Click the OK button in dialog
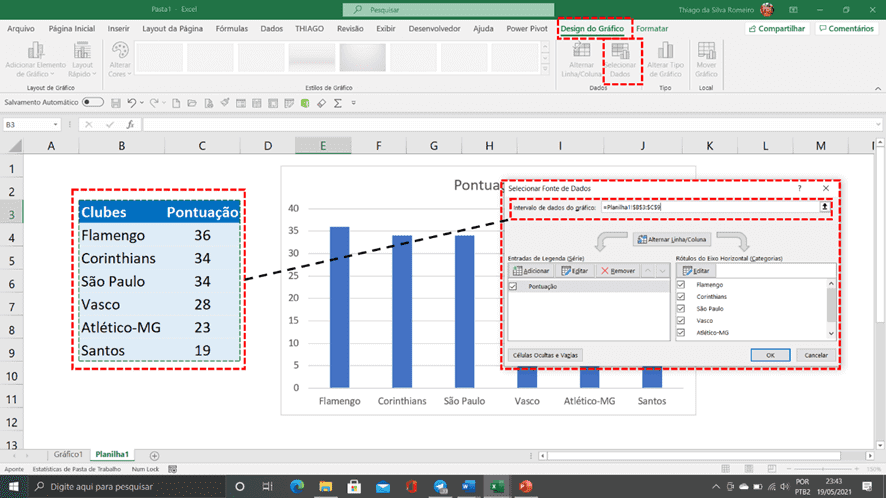This screenshot has height=498, width=886. [x=770, y=355]
